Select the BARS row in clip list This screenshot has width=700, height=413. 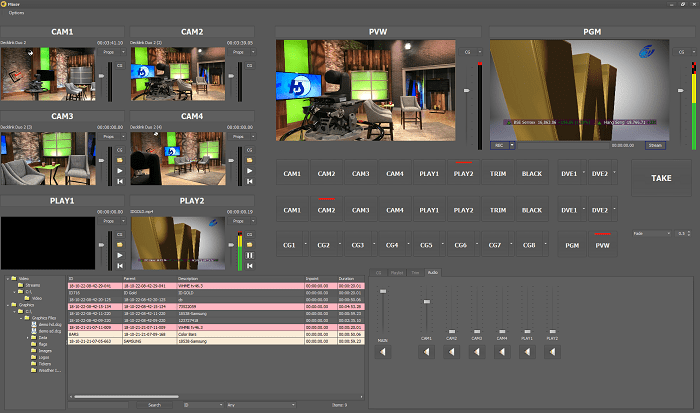[x=216, y=334]
